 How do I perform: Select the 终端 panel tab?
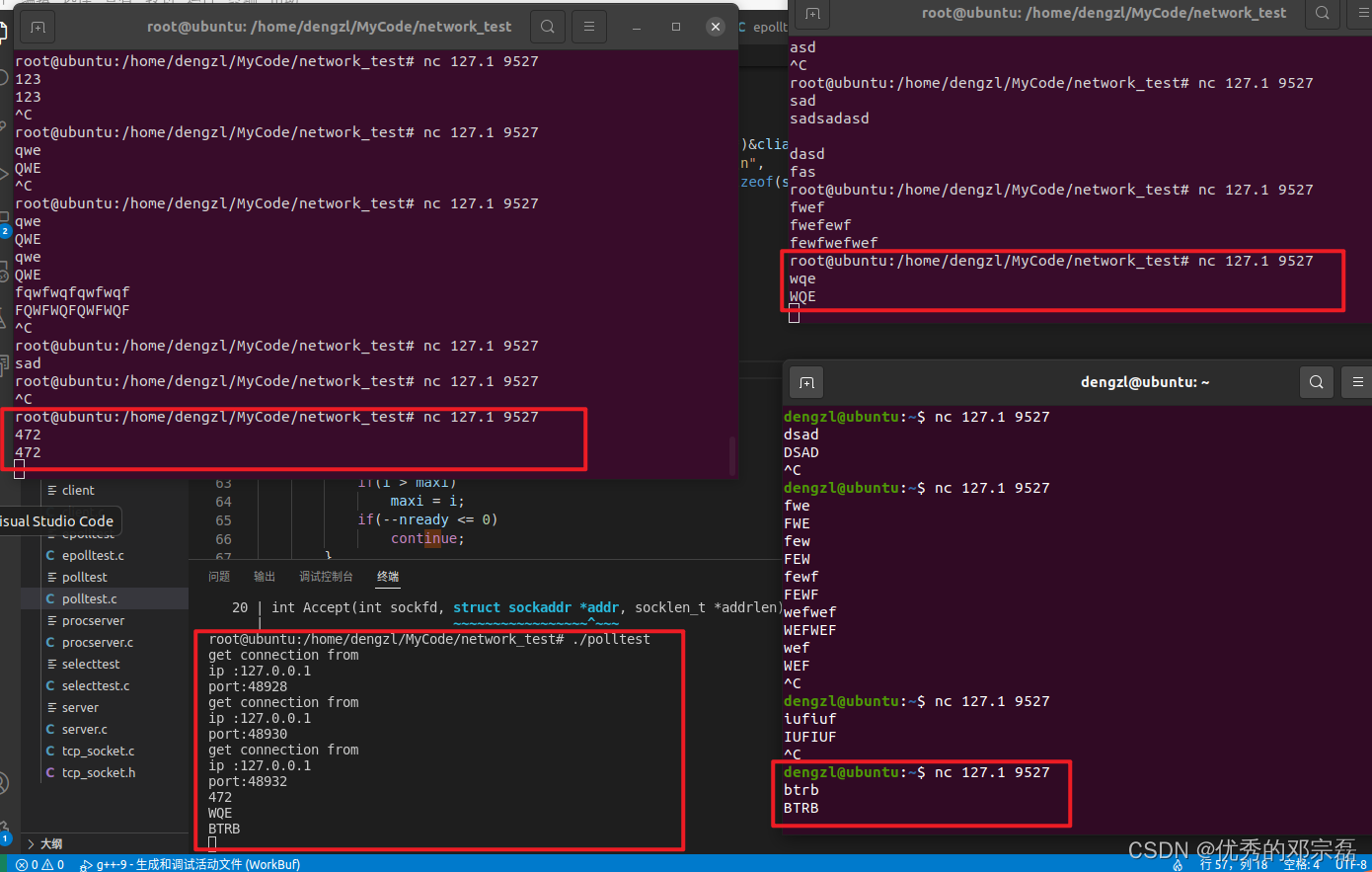pos(388,577)
